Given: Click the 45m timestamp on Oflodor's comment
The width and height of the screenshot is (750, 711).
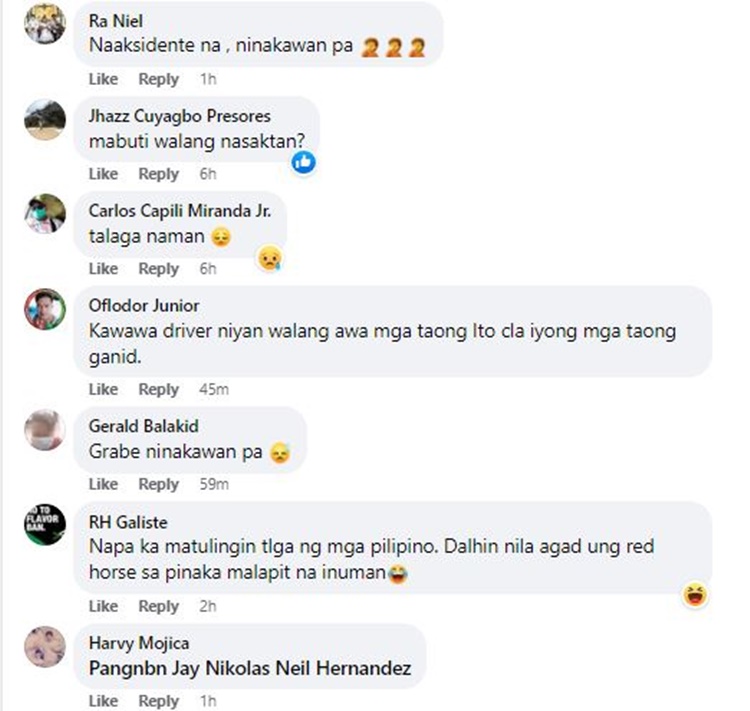Looking at the screenshot, I should (x=214, y=389).
